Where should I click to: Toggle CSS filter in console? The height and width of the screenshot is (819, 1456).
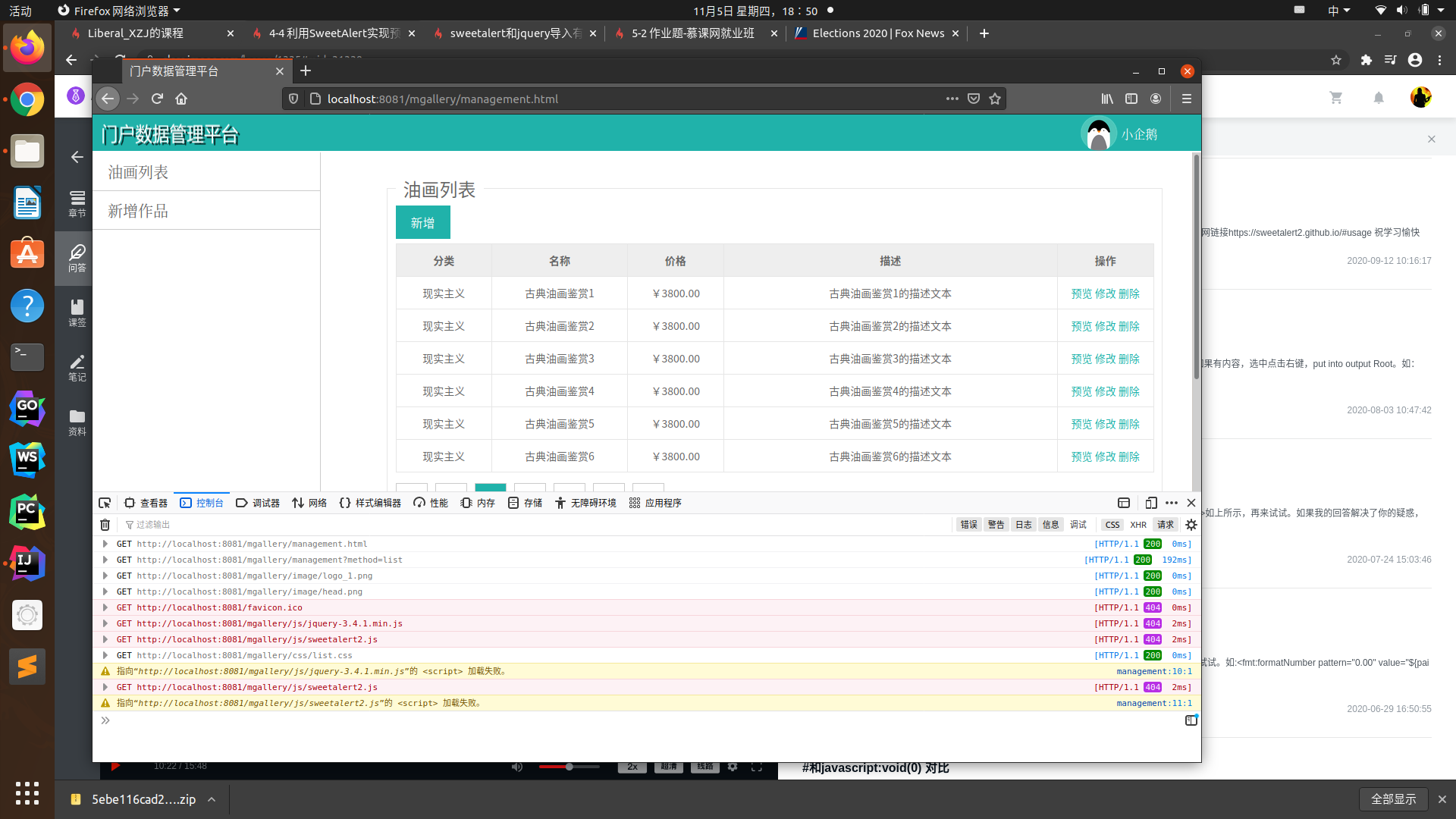point(1112,525)
